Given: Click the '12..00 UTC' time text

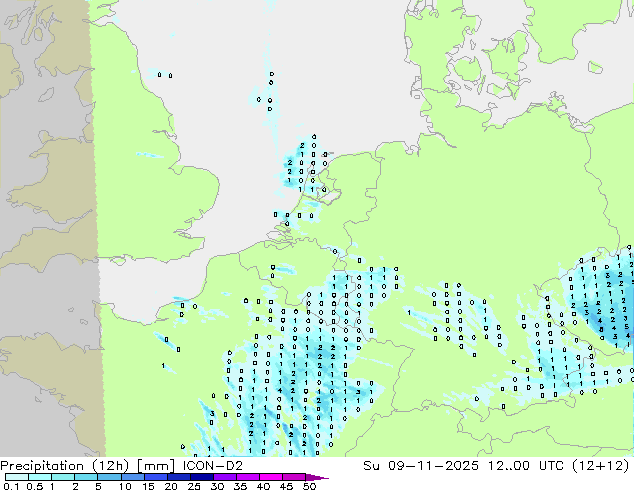Looking at the screenshot, I should click(528, 466).
